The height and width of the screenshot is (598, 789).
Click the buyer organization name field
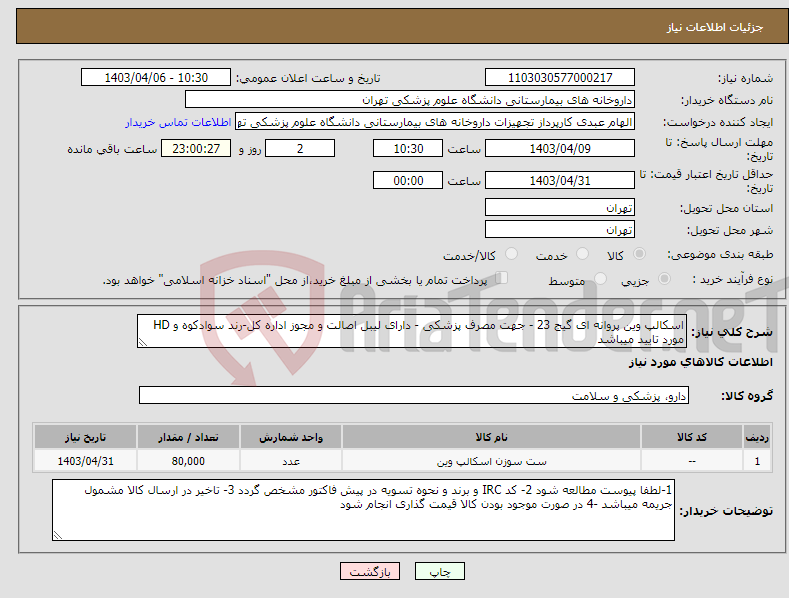click(x=410, y=100)
